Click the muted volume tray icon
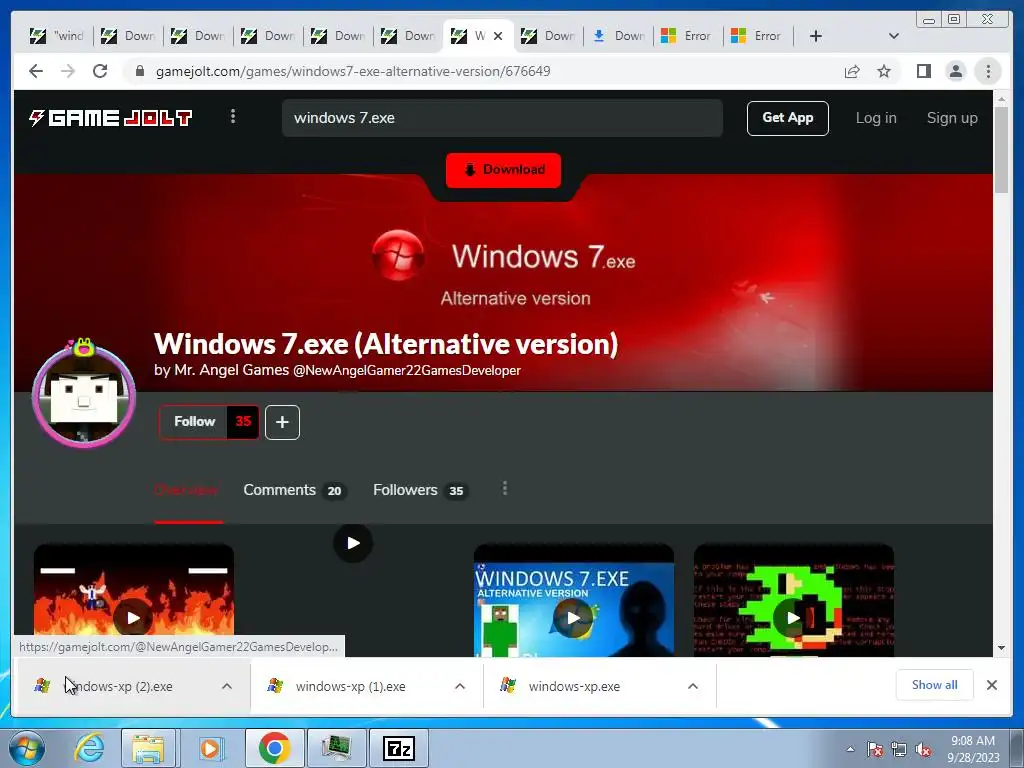The image size is (1024, 768). [923, 749]
